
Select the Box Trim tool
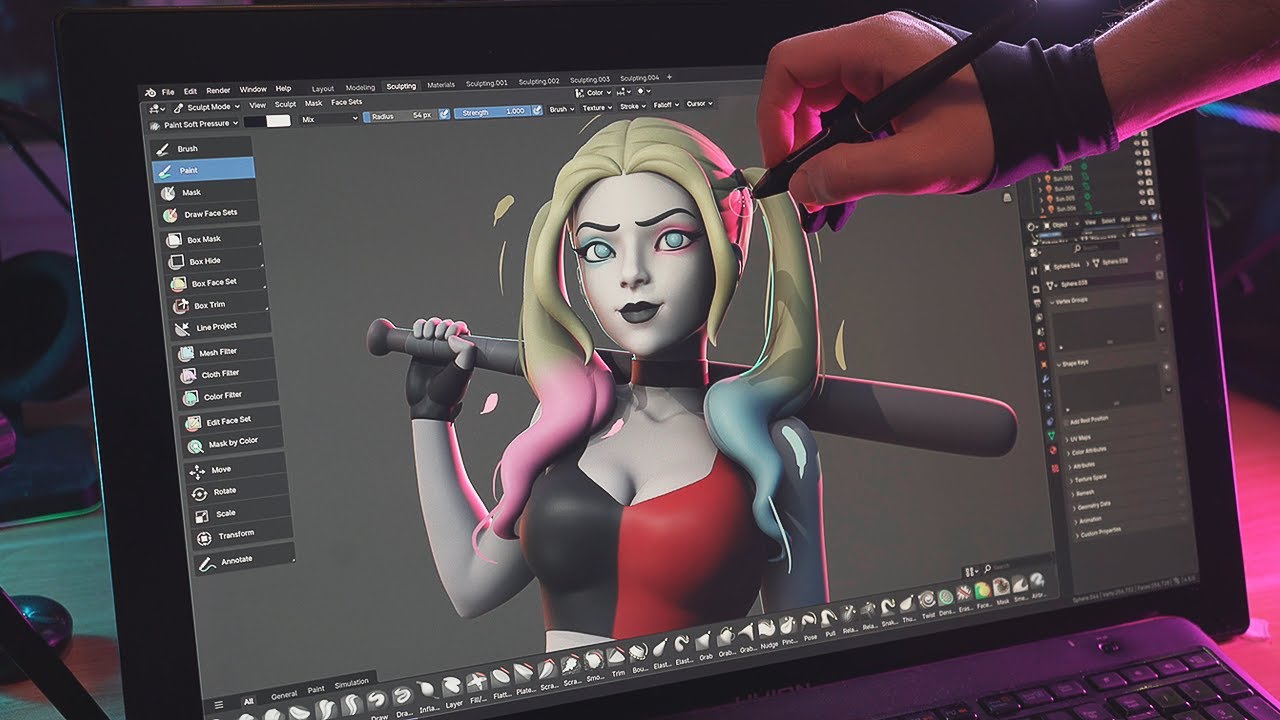click(x=218, y=305)
